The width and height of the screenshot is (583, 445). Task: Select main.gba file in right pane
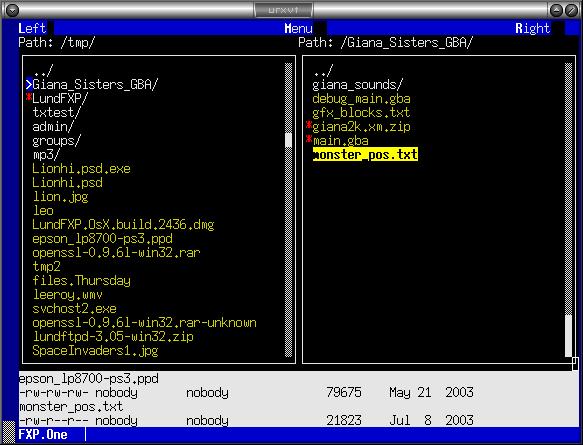(340, 141)
